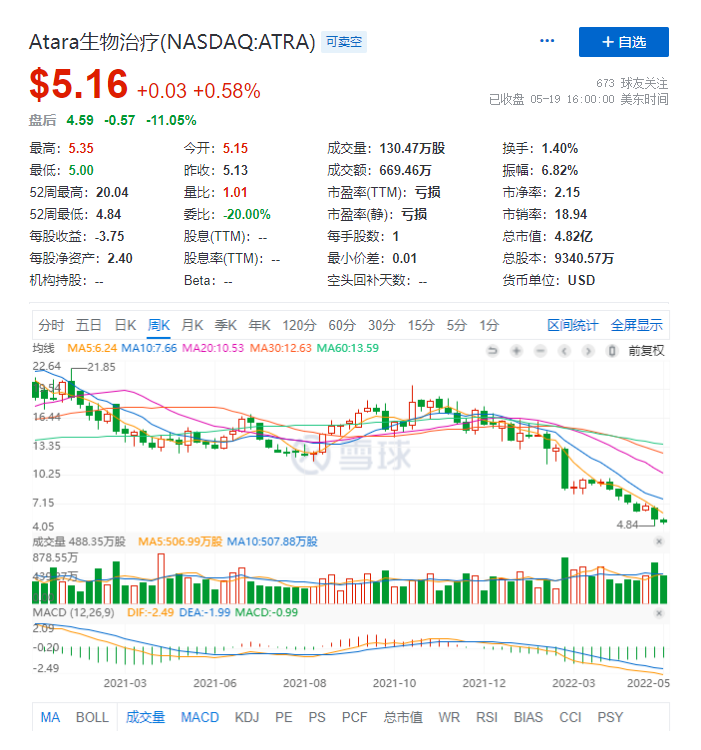Switch to the 120分 chart period
Image resolution: width=701 pixels, height=750 pixels.
(x=299, y=325)
